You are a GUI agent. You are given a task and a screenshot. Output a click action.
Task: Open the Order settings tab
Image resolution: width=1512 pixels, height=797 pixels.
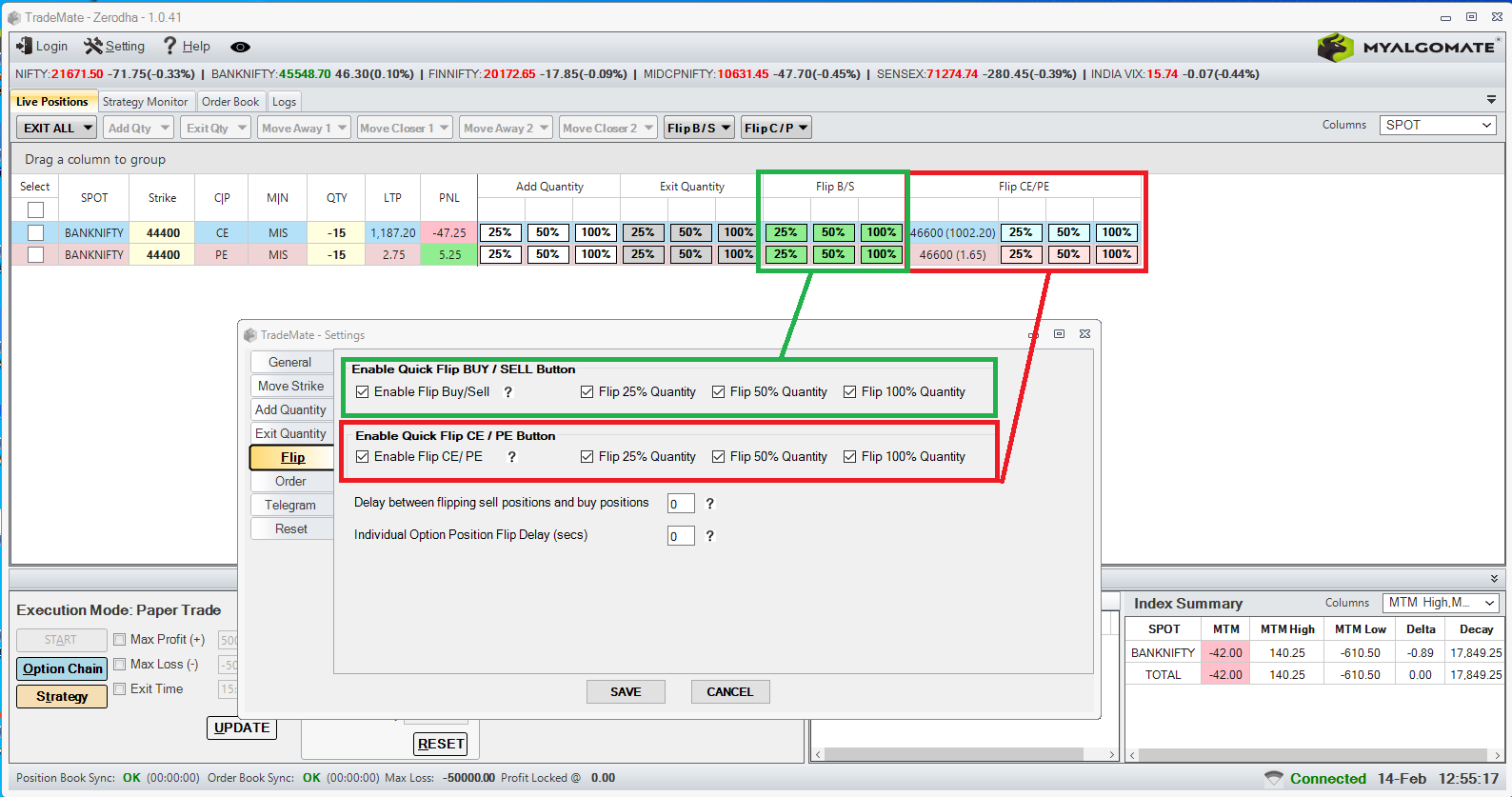[x=290, y=482]
